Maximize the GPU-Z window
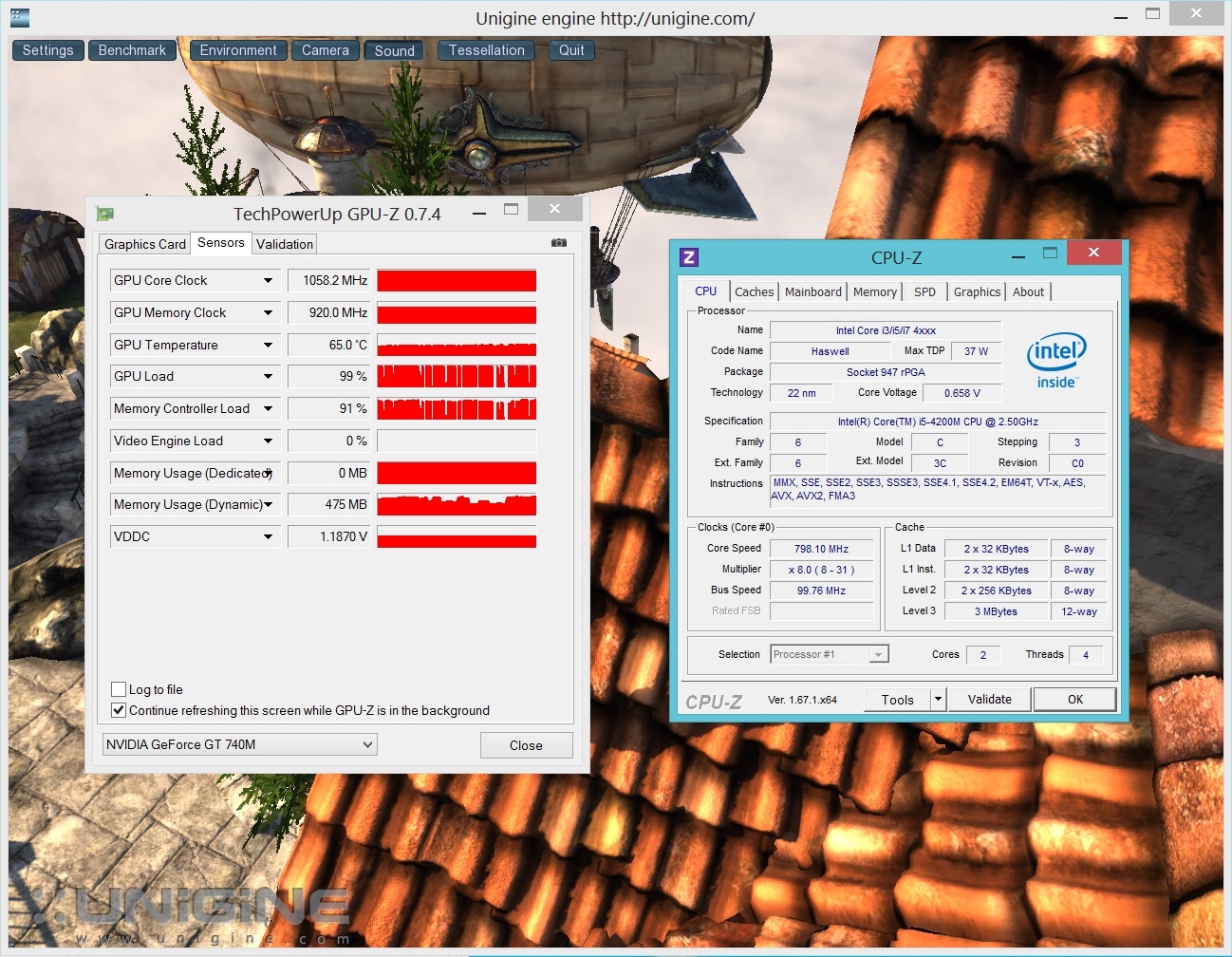 pyautogui.click(x=511, y=209)
